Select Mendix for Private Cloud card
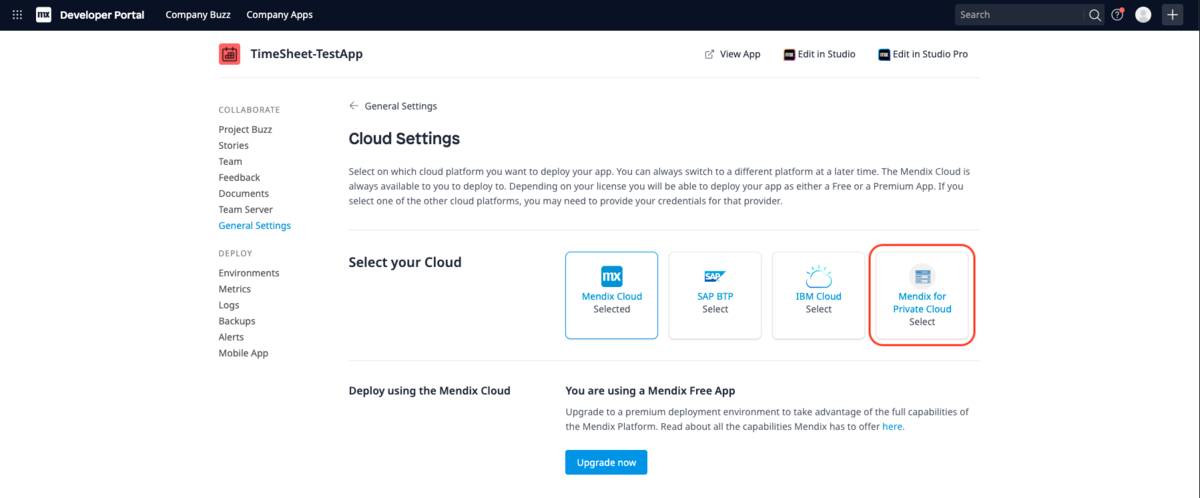 tap(922, 296)
